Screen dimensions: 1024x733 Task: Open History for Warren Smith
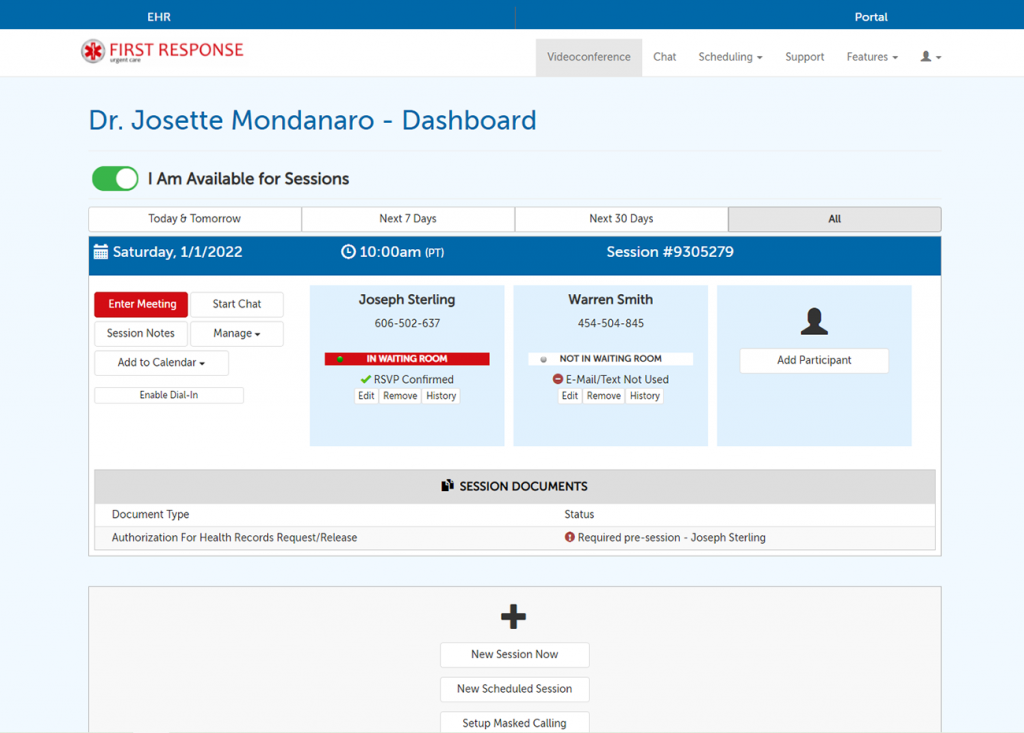[x=645, y=396]
